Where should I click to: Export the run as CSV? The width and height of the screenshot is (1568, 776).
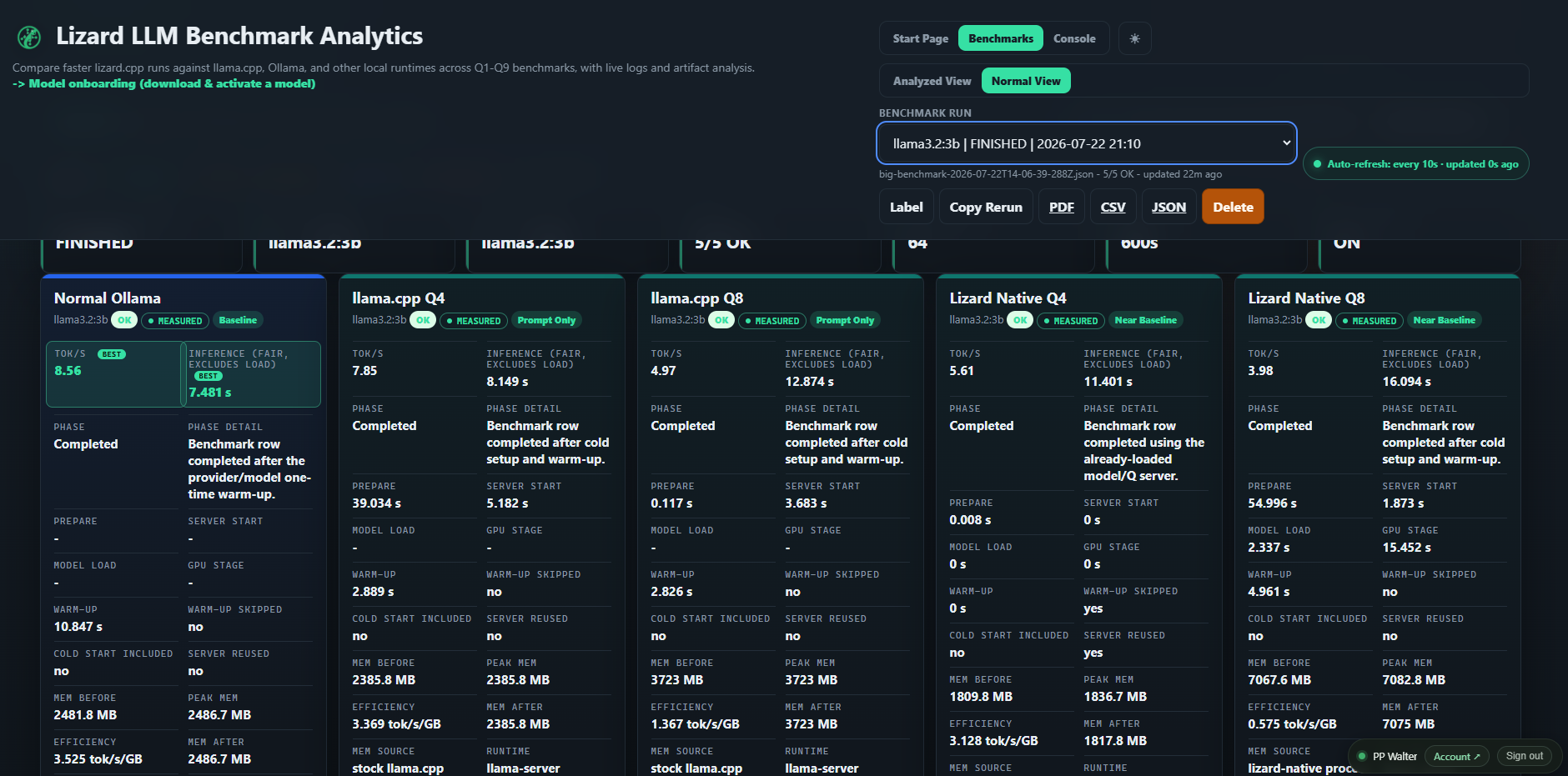coord(1113,207)
